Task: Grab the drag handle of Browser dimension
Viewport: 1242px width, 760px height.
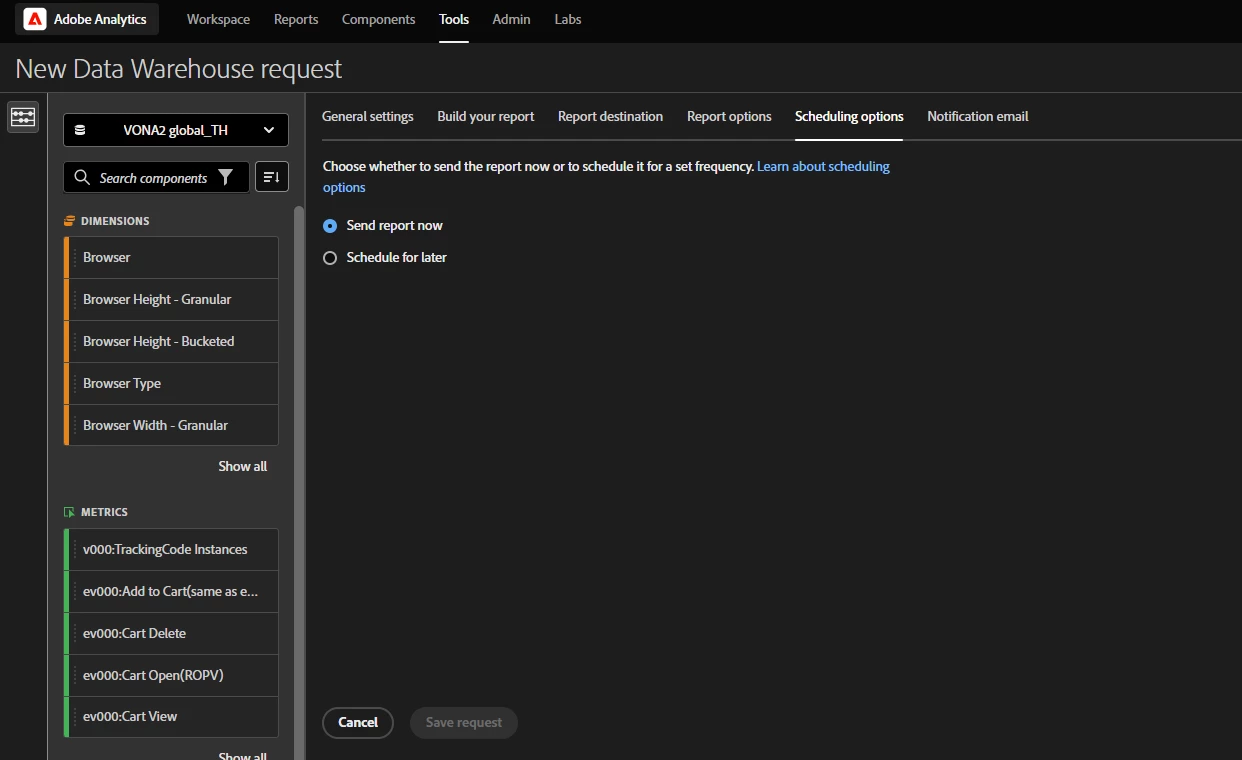Action: [74, 257]
